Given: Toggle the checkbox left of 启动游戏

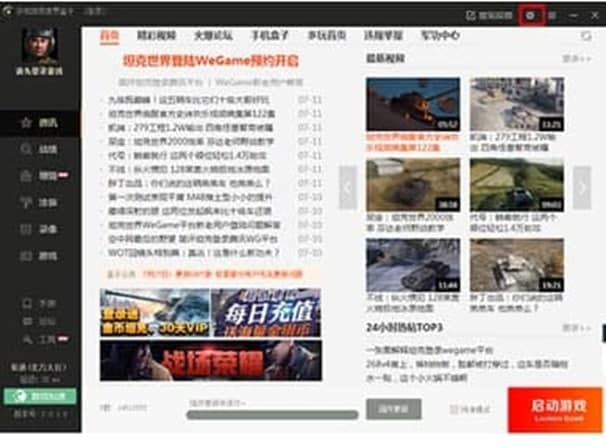Looking at the screenshot, I should coord(454,409).
